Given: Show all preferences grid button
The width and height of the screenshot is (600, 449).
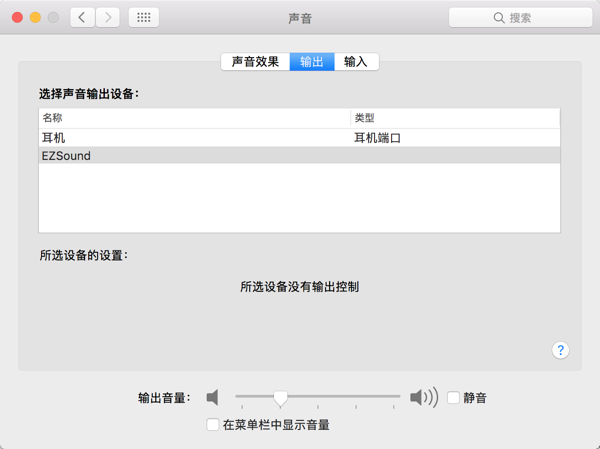Looking at the screenshot, I should [144, 17].
